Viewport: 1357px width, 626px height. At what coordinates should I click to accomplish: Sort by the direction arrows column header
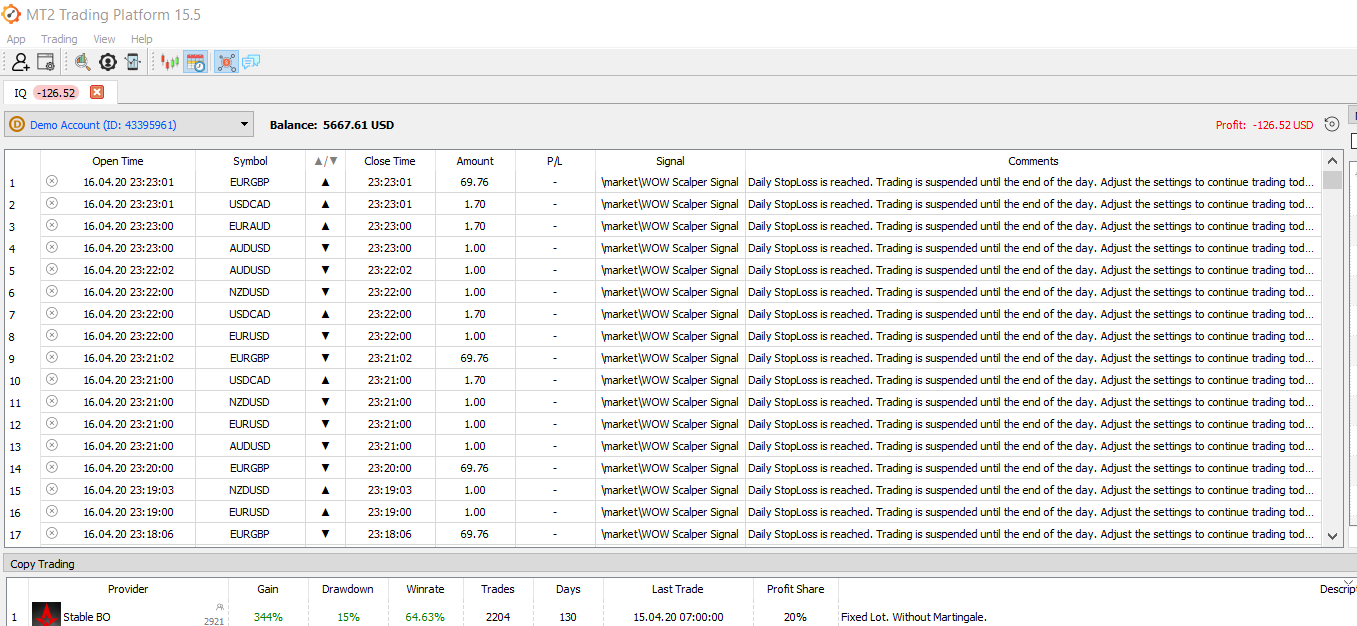pos(326,161)
